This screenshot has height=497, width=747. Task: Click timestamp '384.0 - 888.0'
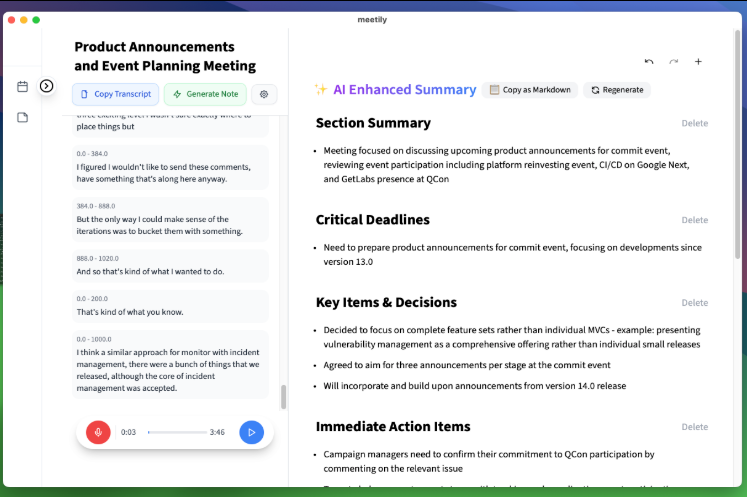click(x=96, y=206)
